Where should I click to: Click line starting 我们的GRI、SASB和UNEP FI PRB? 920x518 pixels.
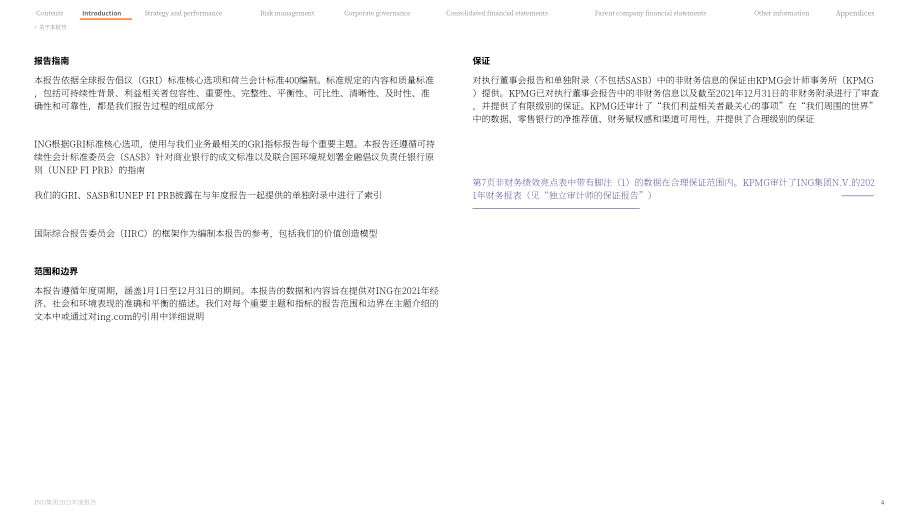208,195
